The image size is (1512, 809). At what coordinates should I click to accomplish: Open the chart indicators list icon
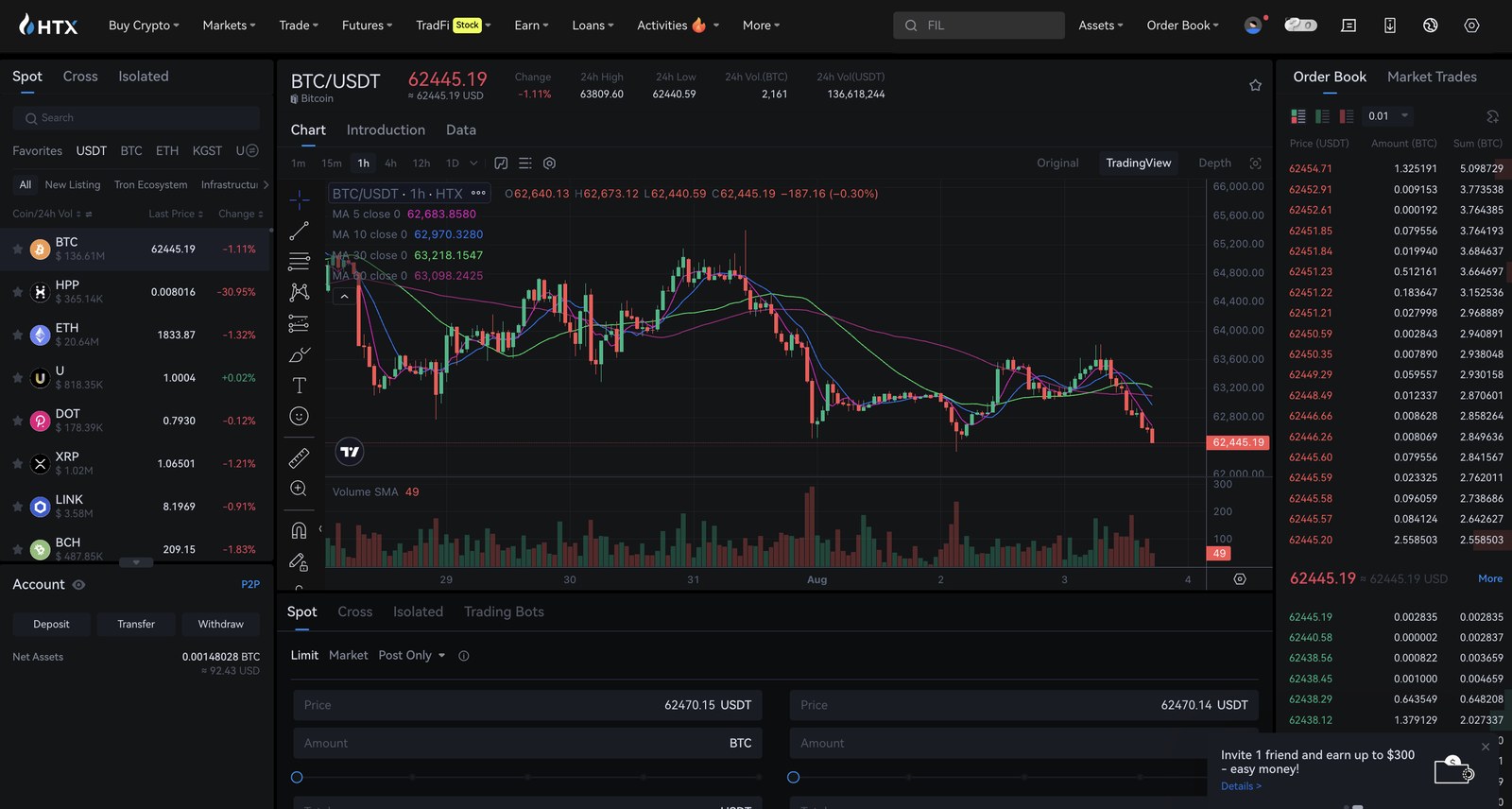pos(525,164)
